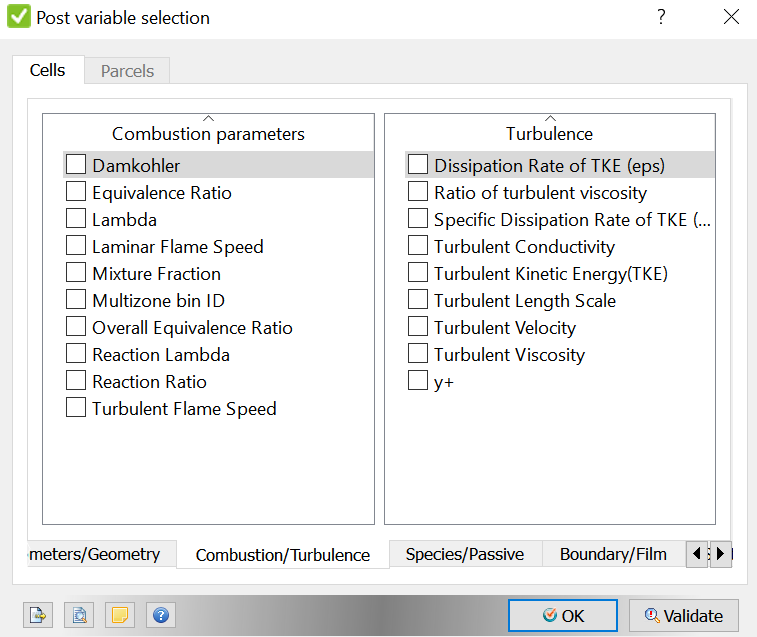Click the Validate button
This screenshot has width=757, height=637.
pos(684,615)
